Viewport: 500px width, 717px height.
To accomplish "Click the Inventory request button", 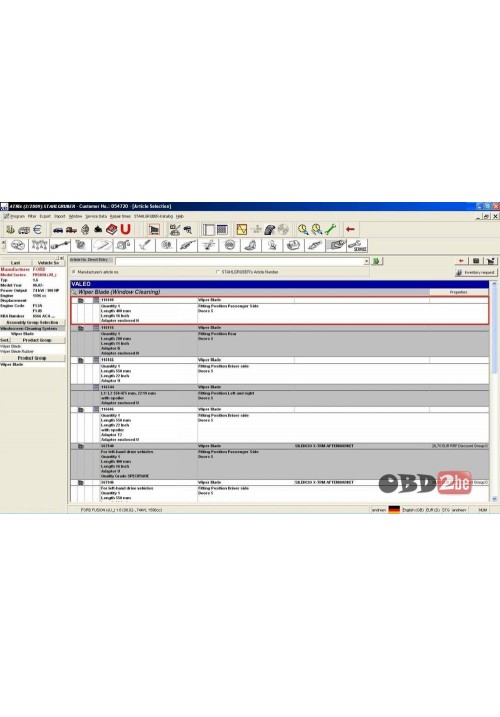I will (477, 273).
